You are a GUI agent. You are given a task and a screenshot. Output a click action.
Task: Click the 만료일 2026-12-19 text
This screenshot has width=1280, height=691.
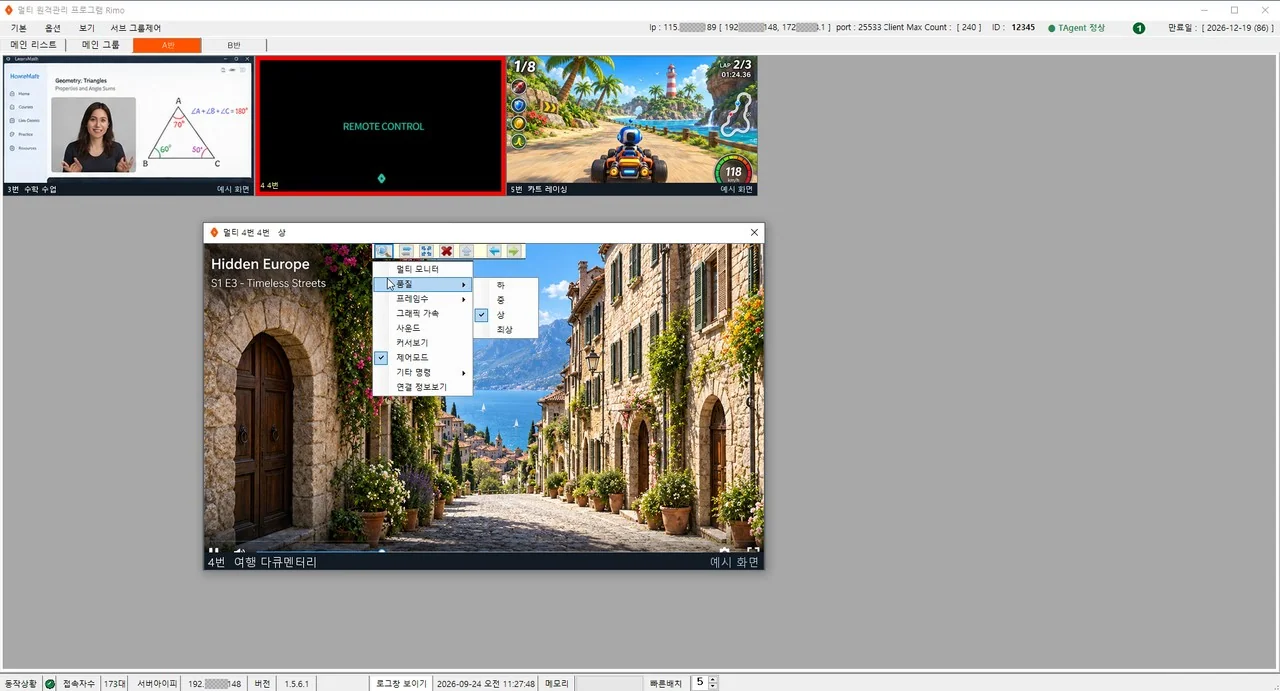tap(1221, 28)
